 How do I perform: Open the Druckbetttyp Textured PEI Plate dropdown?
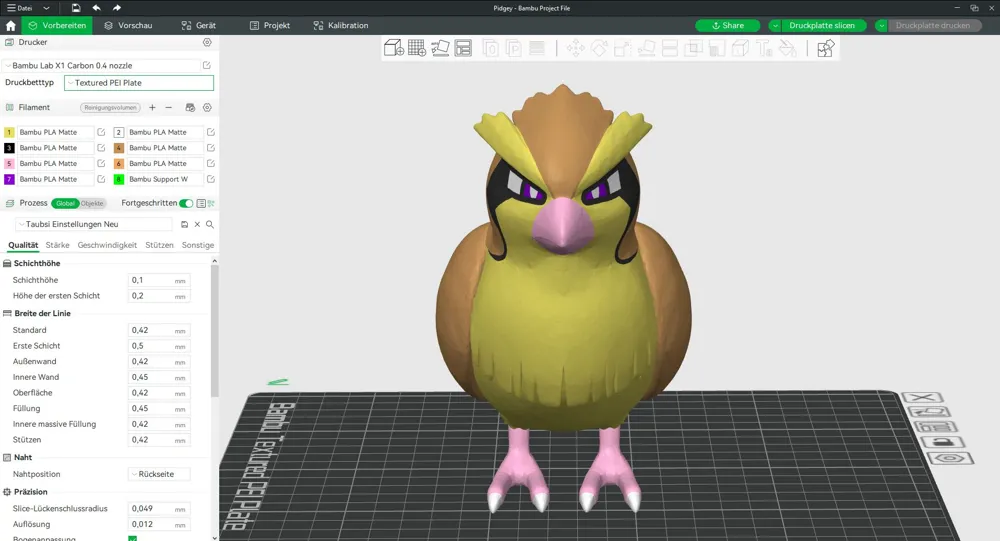(139, 83)
